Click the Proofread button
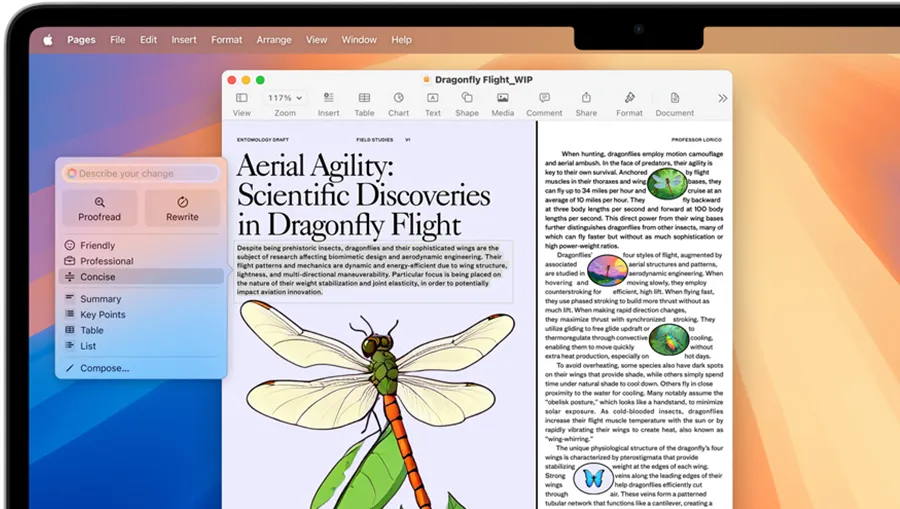The width and height of the screenshot is (900, 509). click(99, 208)
